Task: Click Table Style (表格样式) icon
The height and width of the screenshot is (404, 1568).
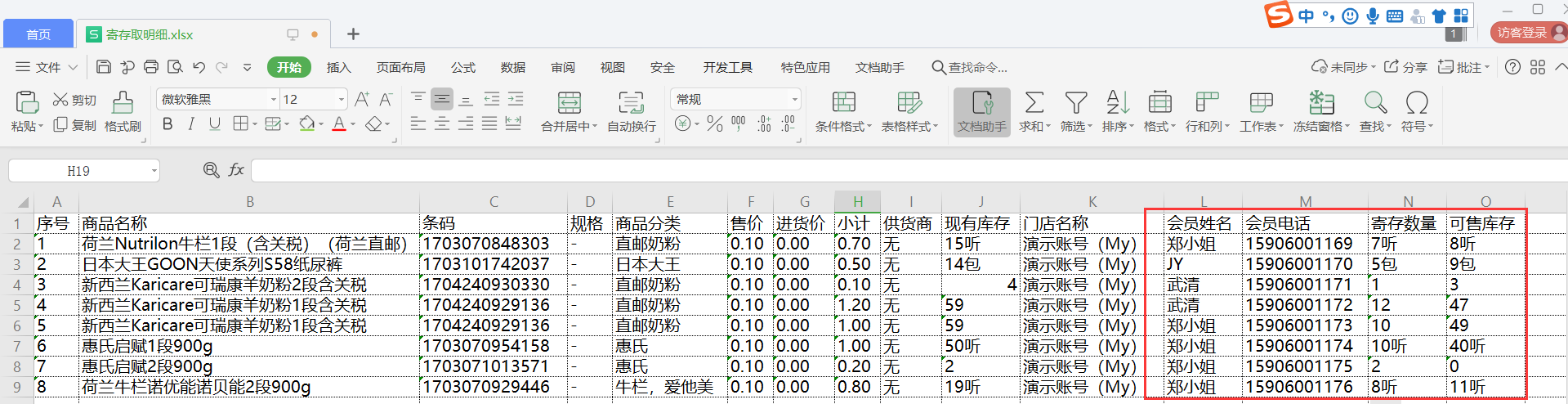Action: click(x=909, y=102)
